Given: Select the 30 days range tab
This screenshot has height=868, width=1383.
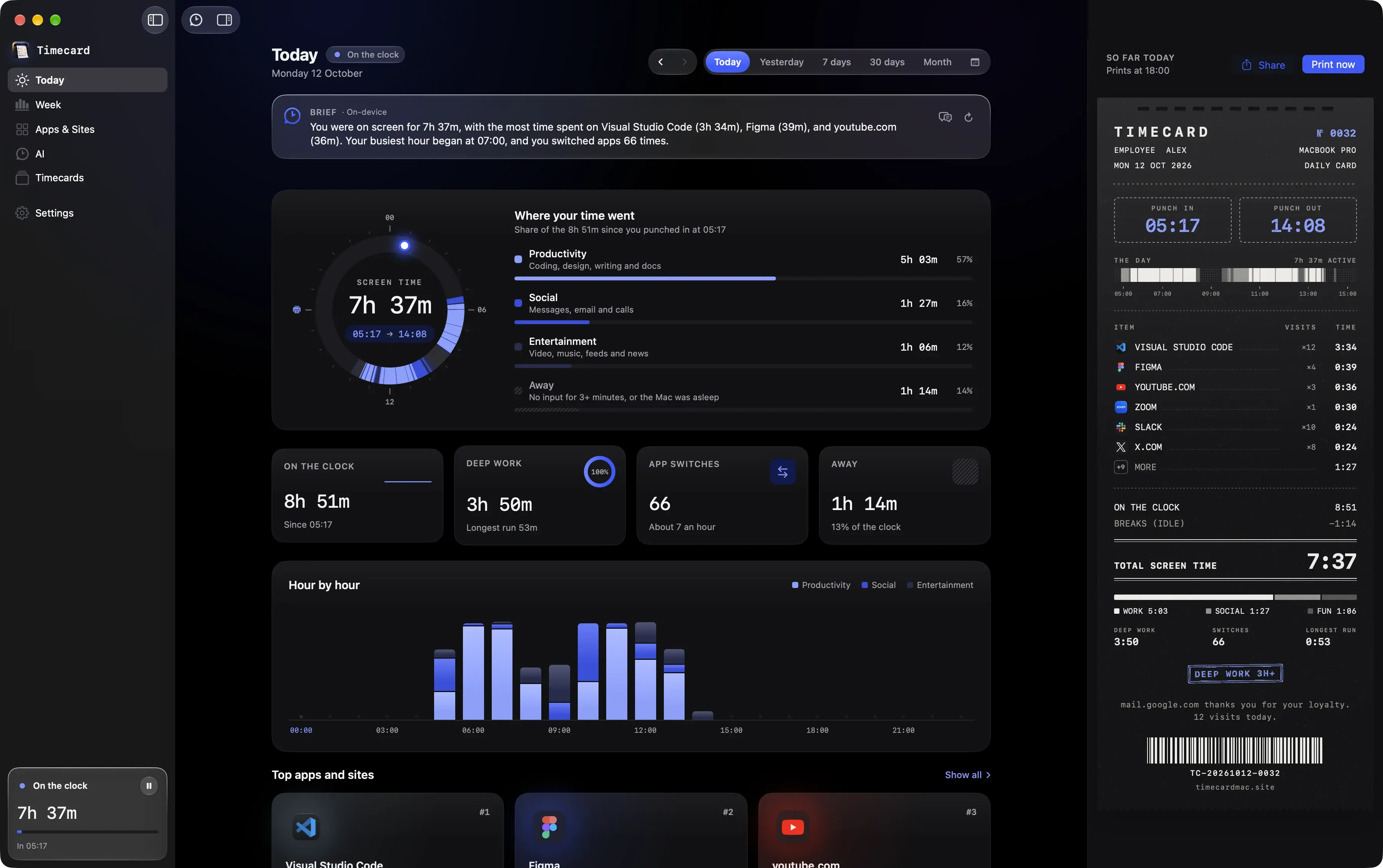Looking at the screenshot, I should pos(887,62).
